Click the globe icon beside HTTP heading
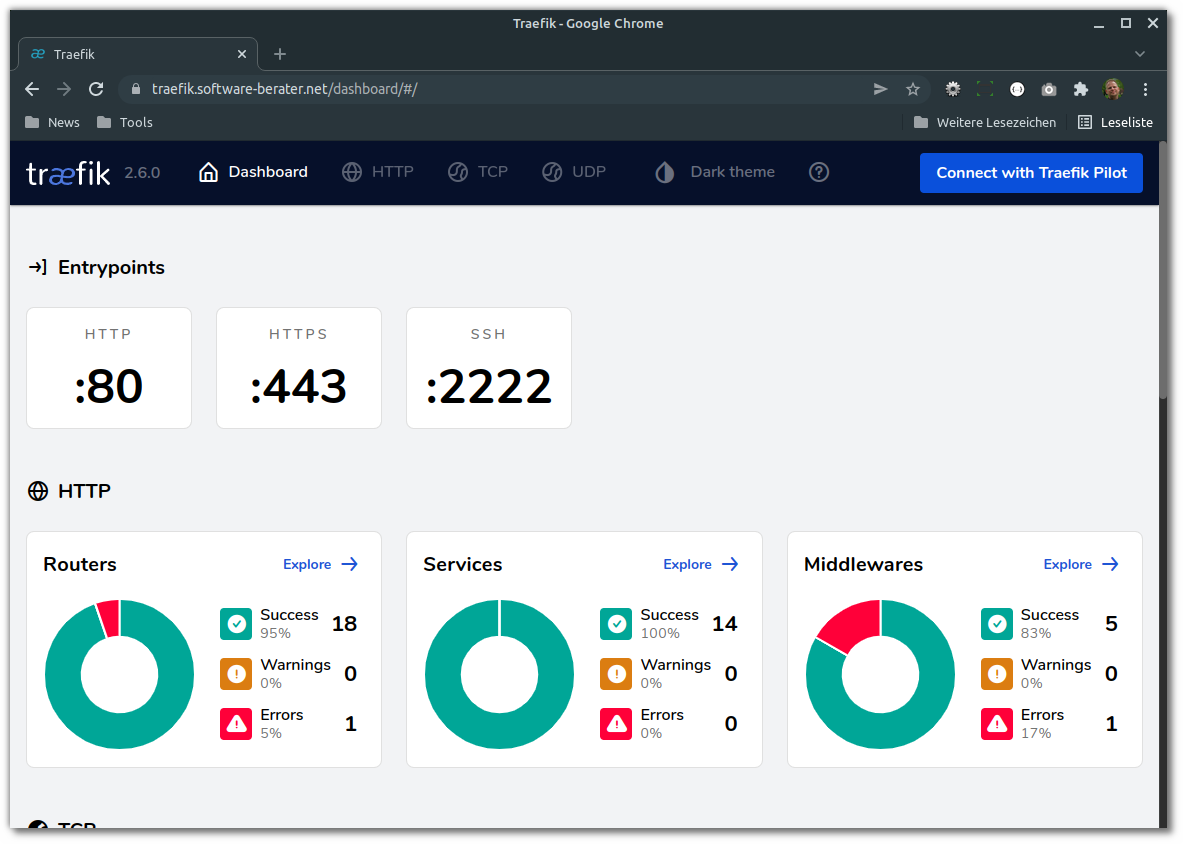 click(x=38, y=491)
